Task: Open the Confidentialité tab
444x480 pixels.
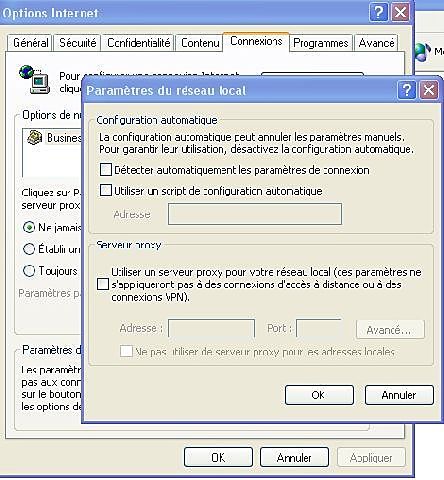Action: [x=138, y=43]
